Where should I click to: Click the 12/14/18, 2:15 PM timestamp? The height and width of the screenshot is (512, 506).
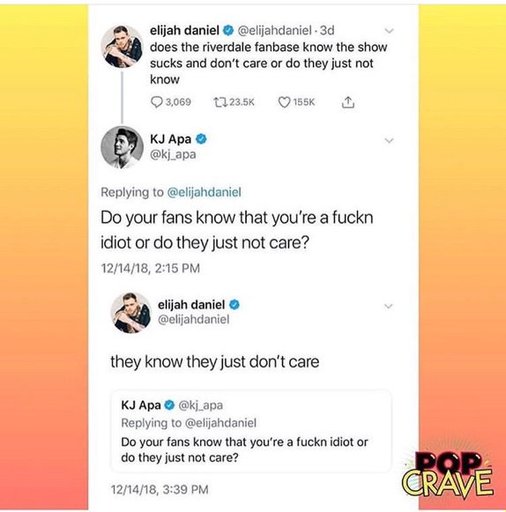[150, 268]
